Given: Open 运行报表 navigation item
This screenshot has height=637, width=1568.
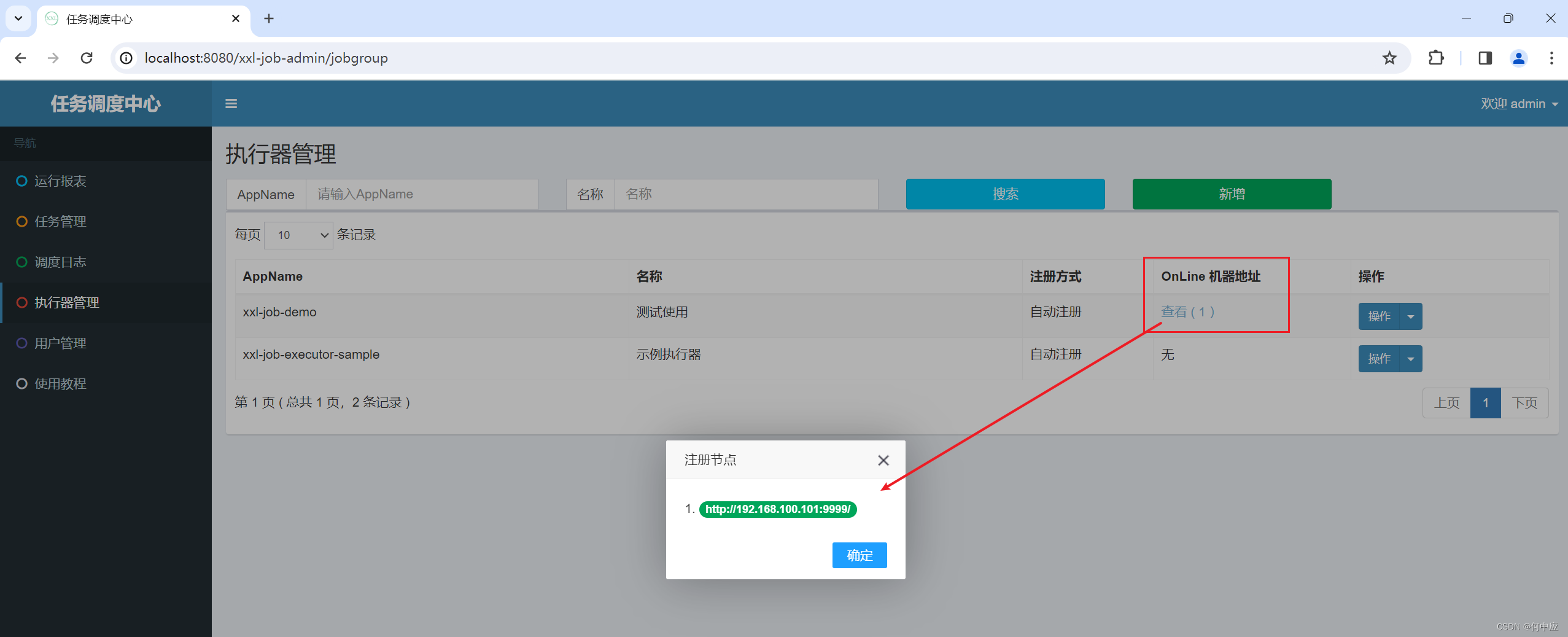Looking at the screenshot, I should point(106,181).
